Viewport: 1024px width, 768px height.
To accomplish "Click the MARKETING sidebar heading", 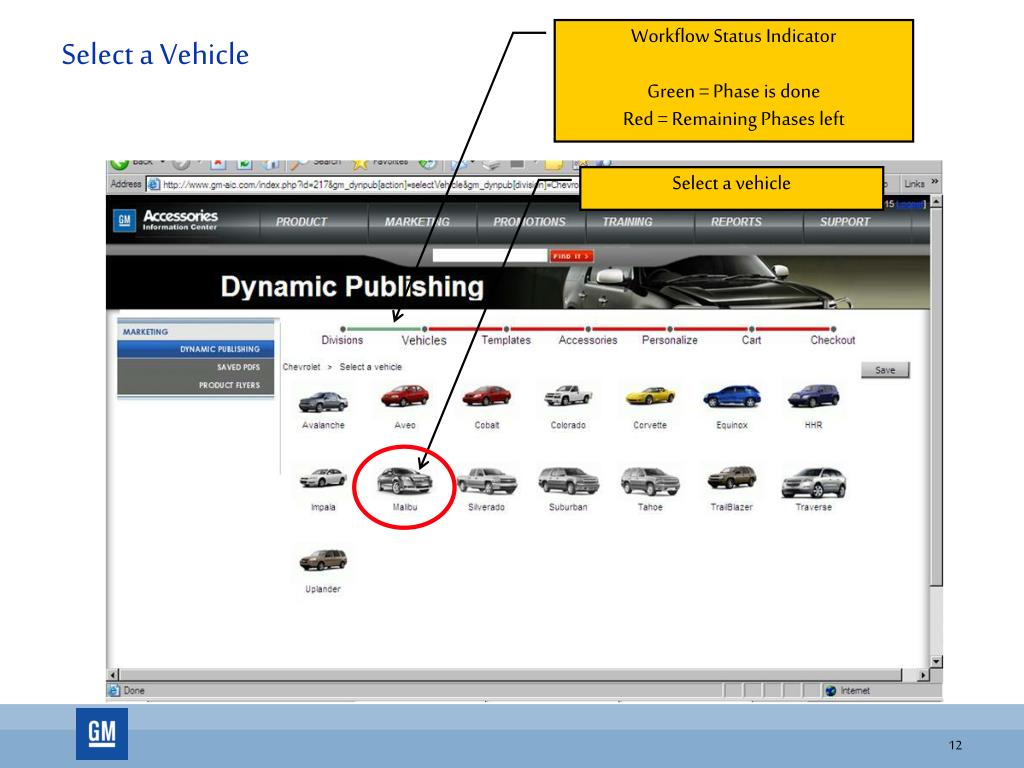I will coord(145,332).
